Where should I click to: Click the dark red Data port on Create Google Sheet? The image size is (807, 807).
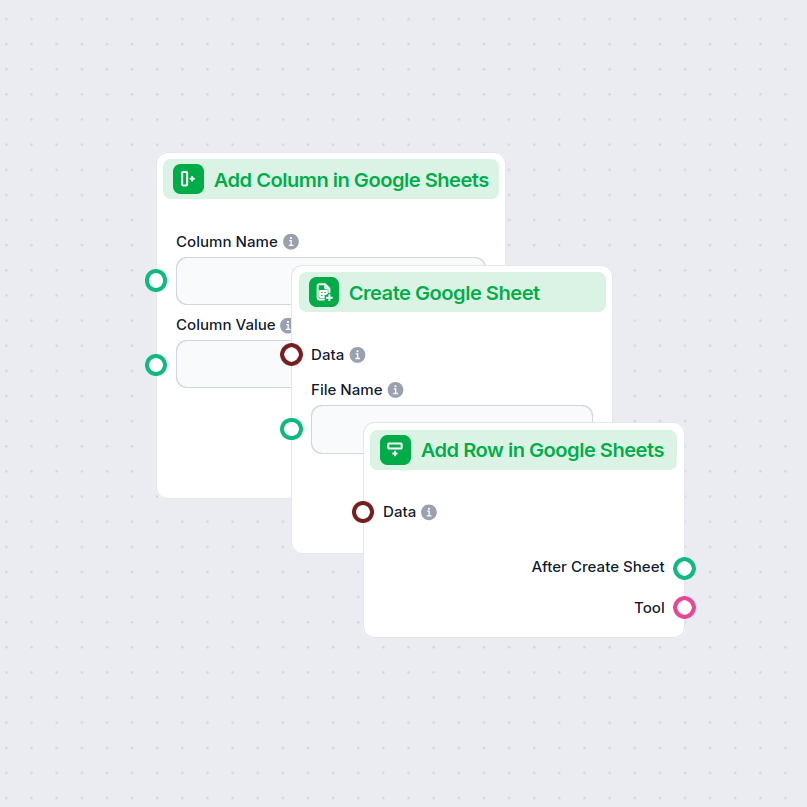point(291,354)
